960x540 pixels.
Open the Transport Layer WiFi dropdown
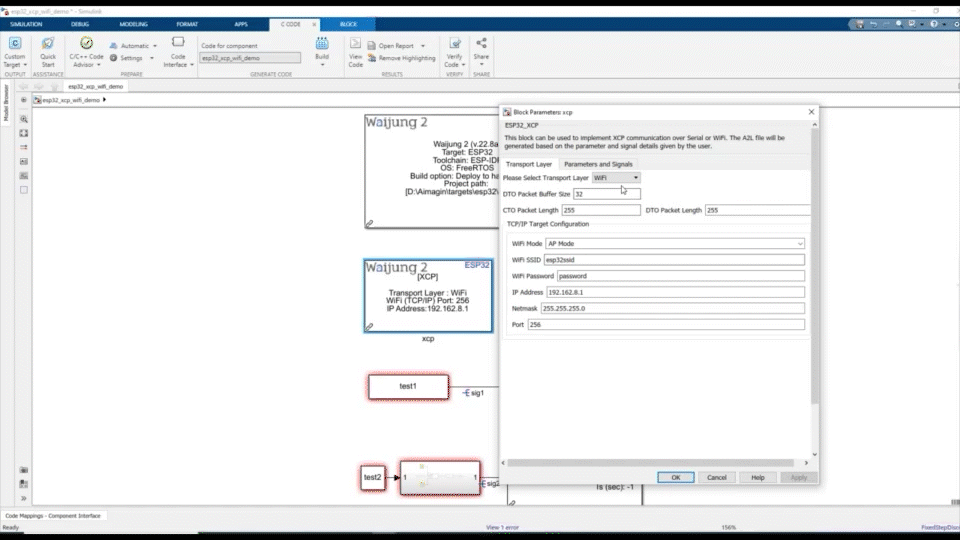616,178
